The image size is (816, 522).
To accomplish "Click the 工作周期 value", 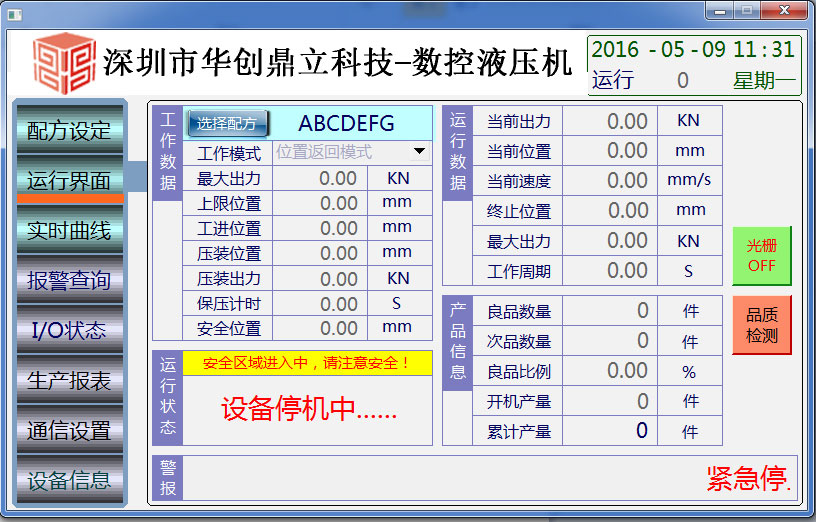I will click(x=610, y=271).
